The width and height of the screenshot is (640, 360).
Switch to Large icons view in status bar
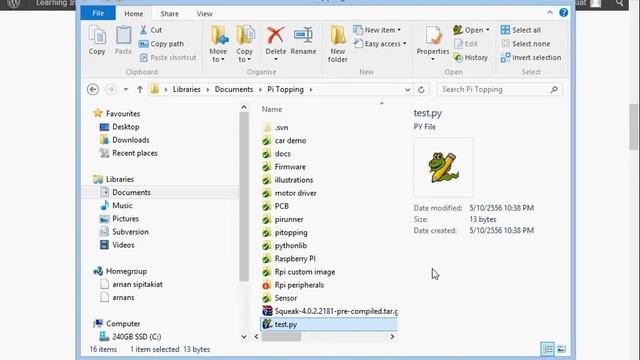562,349
